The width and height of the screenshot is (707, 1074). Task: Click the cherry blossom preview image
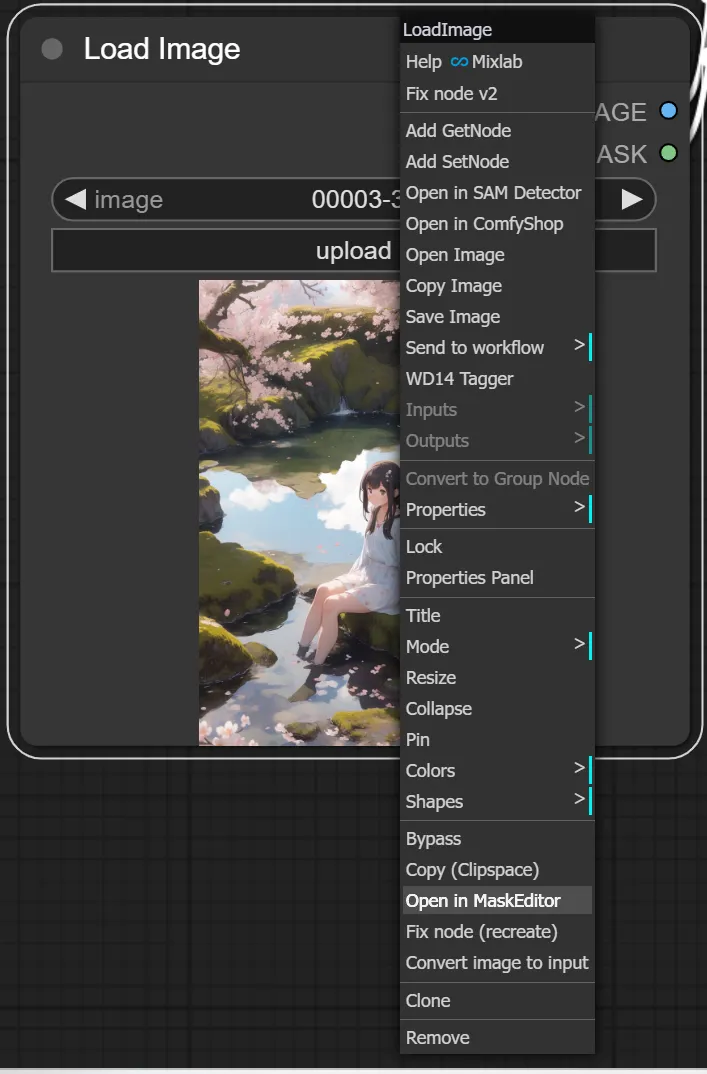point(299,512)
